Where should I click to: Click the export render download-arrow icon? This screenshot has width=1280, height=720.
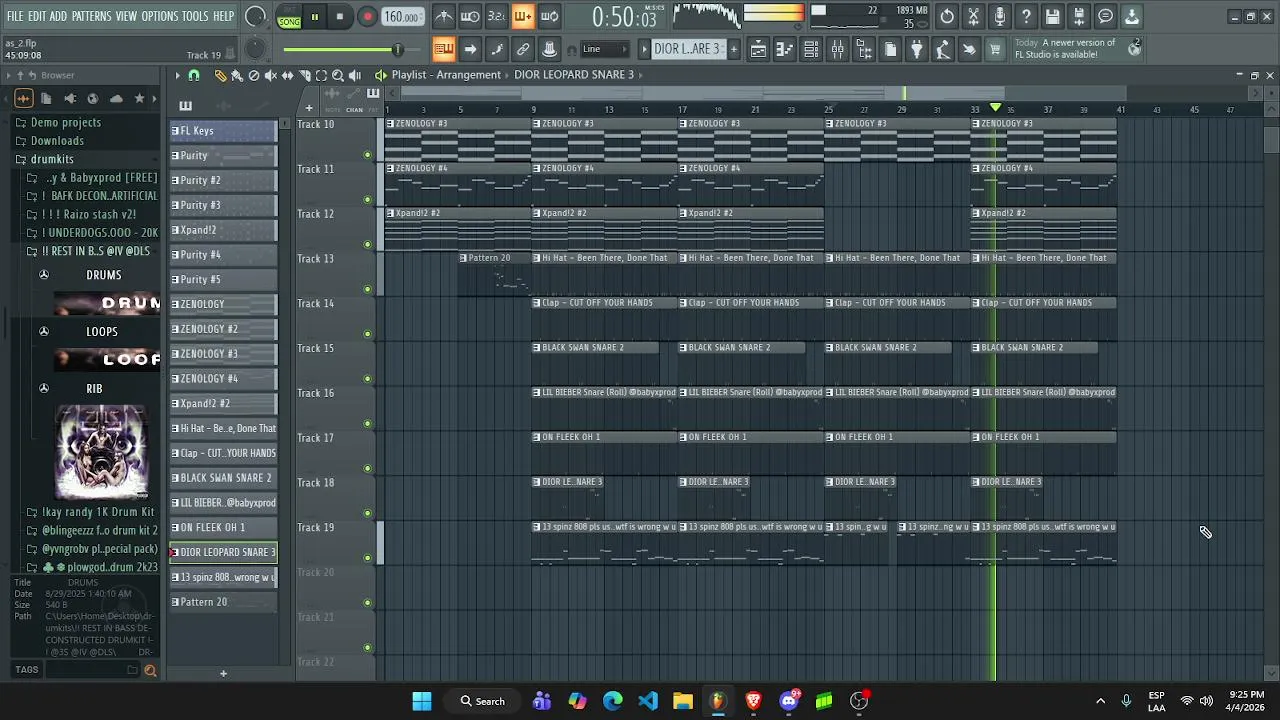(x=1131, y=16)
